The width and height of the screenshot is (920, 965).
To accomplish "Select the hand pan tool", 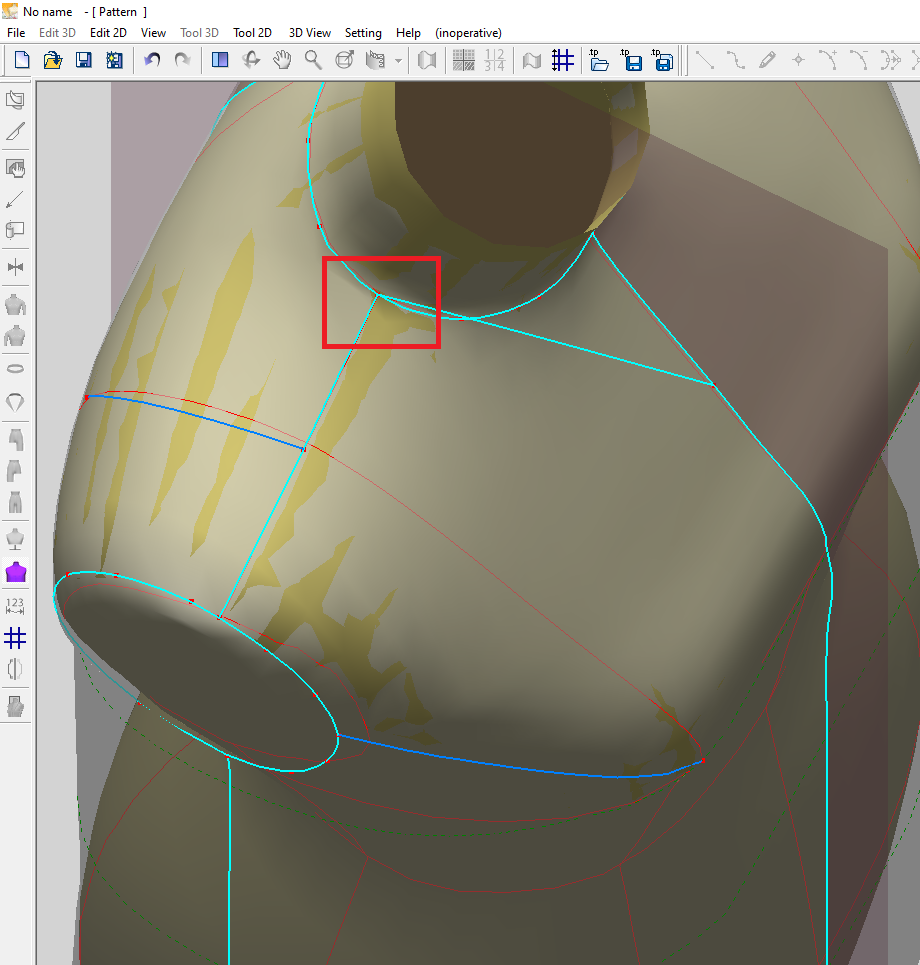I will click(282, 60).
